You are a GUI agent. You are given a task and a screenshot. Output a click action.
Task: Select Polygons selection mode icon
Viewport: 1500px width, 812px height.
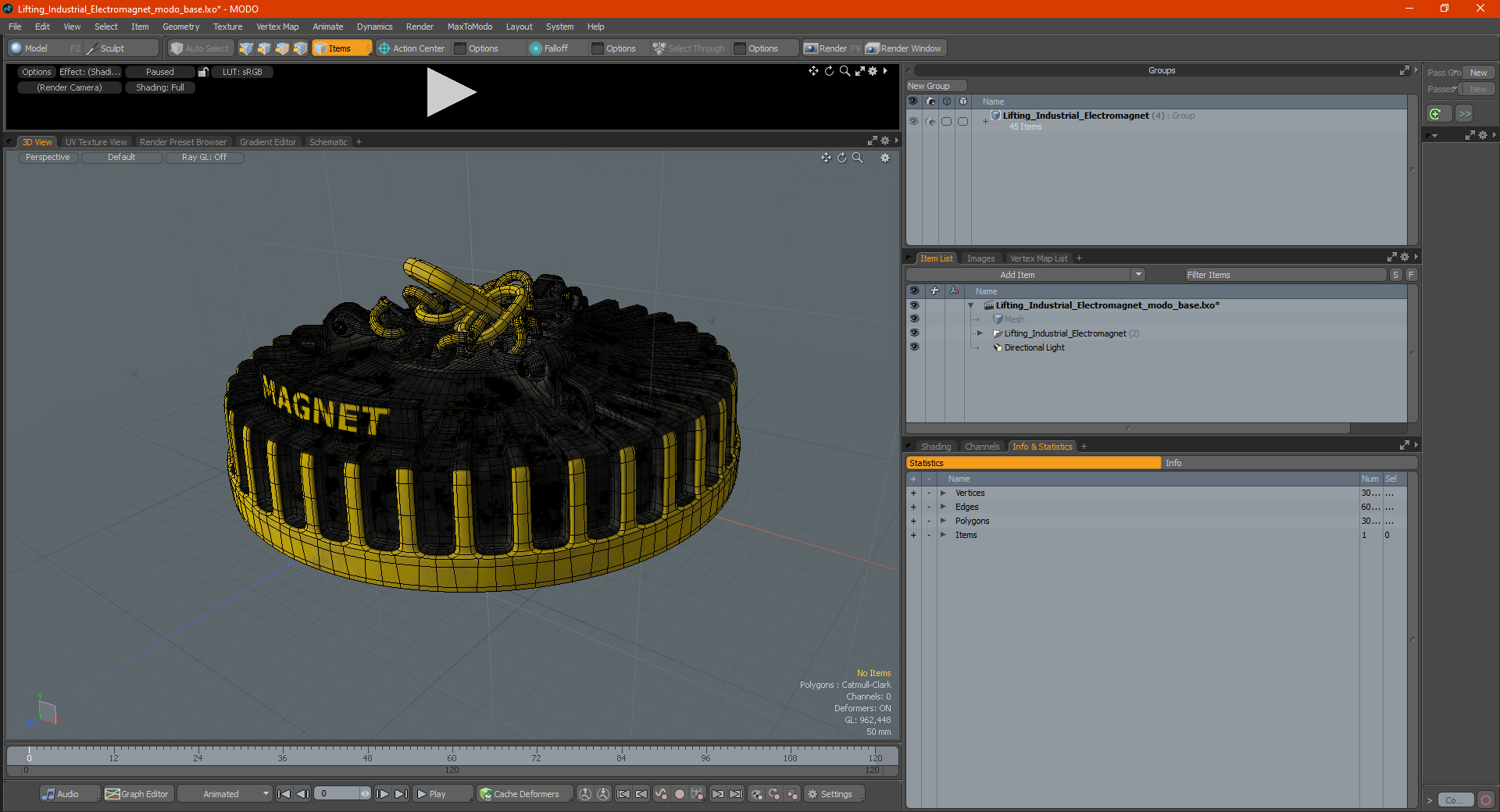[282, 48]
